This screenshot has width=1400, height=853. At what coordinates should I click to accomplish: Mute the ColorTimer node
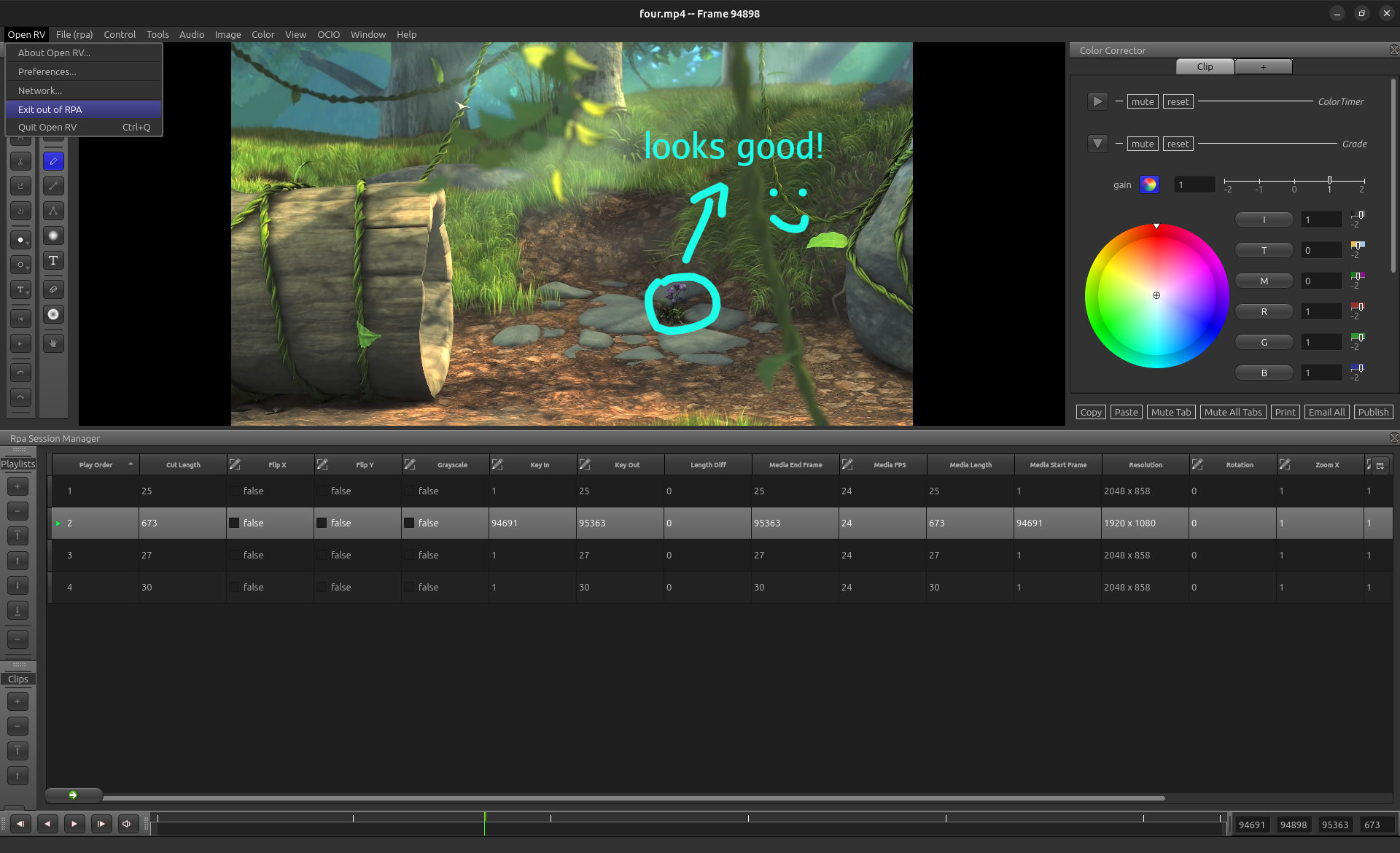tap(1143, 101)
